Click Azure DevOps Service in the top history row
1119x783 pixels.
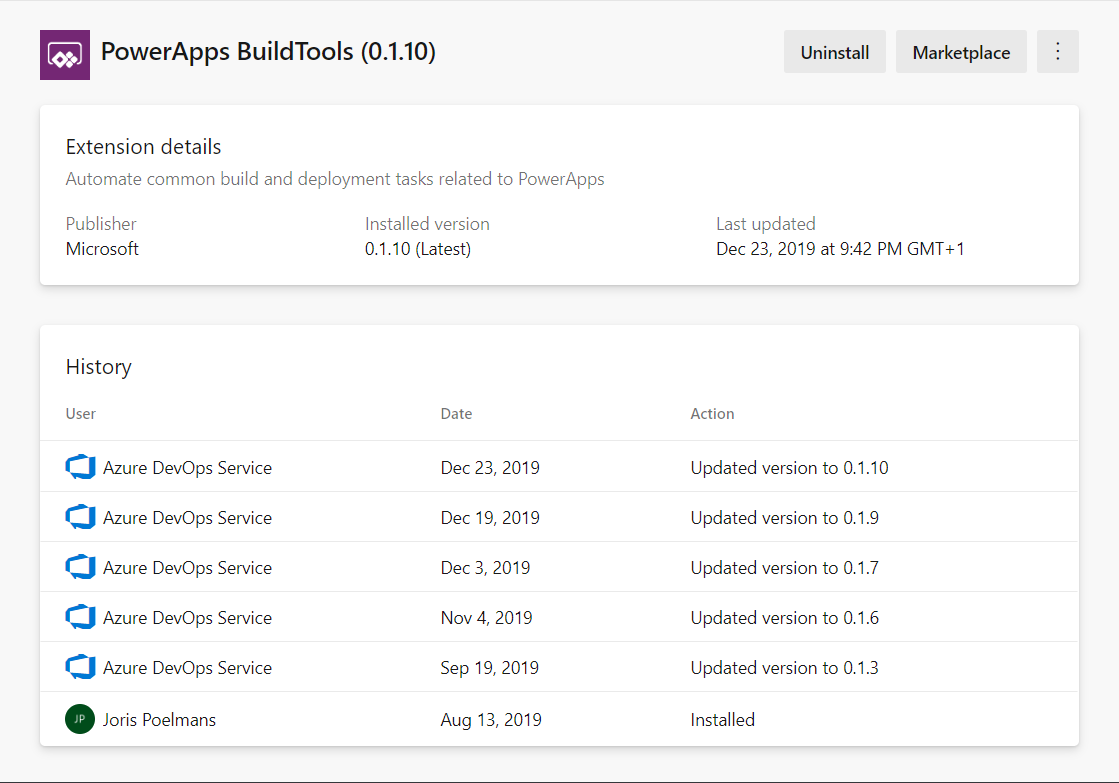187,467
